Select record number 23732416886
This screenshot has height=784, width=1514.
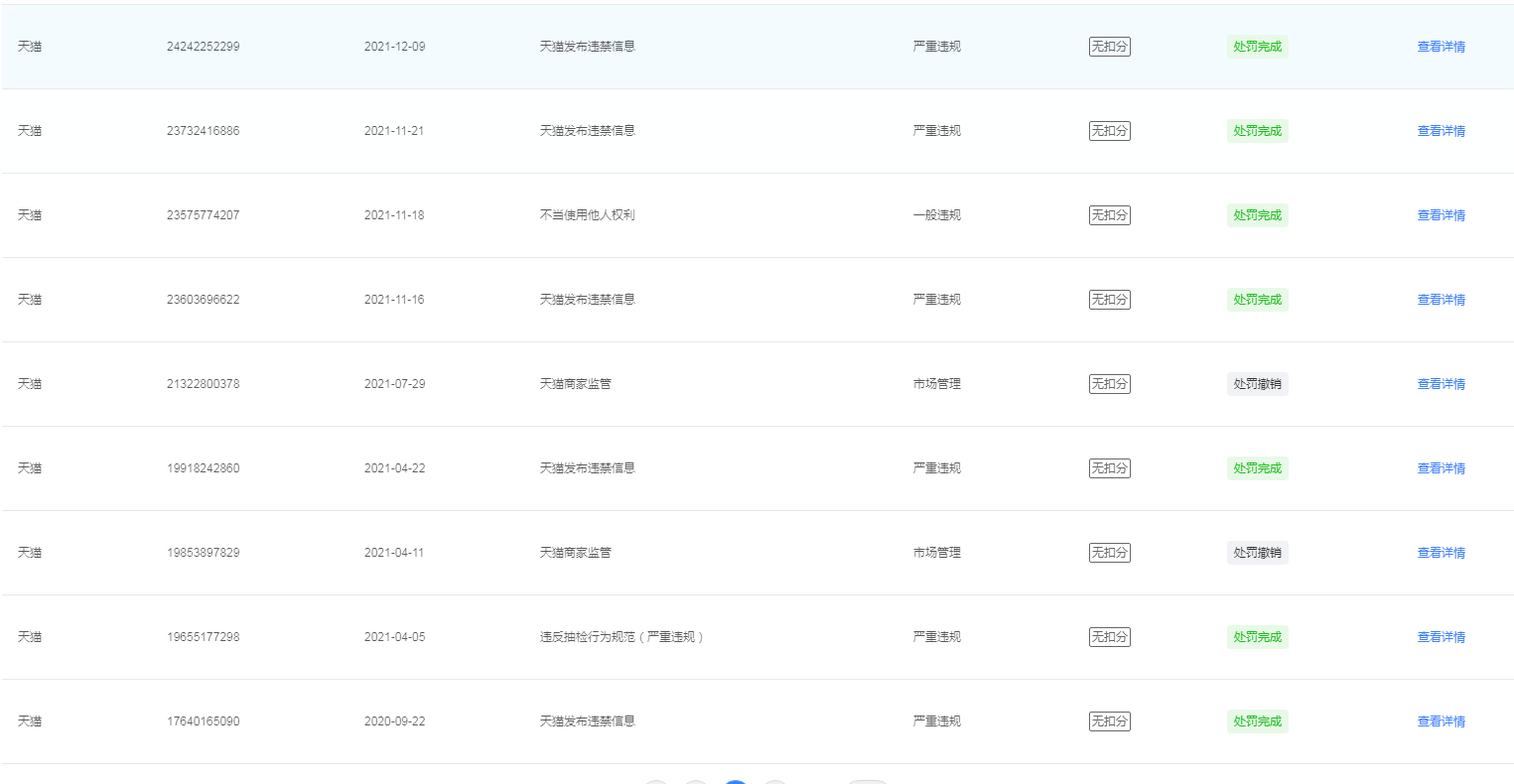coord(203,131)
